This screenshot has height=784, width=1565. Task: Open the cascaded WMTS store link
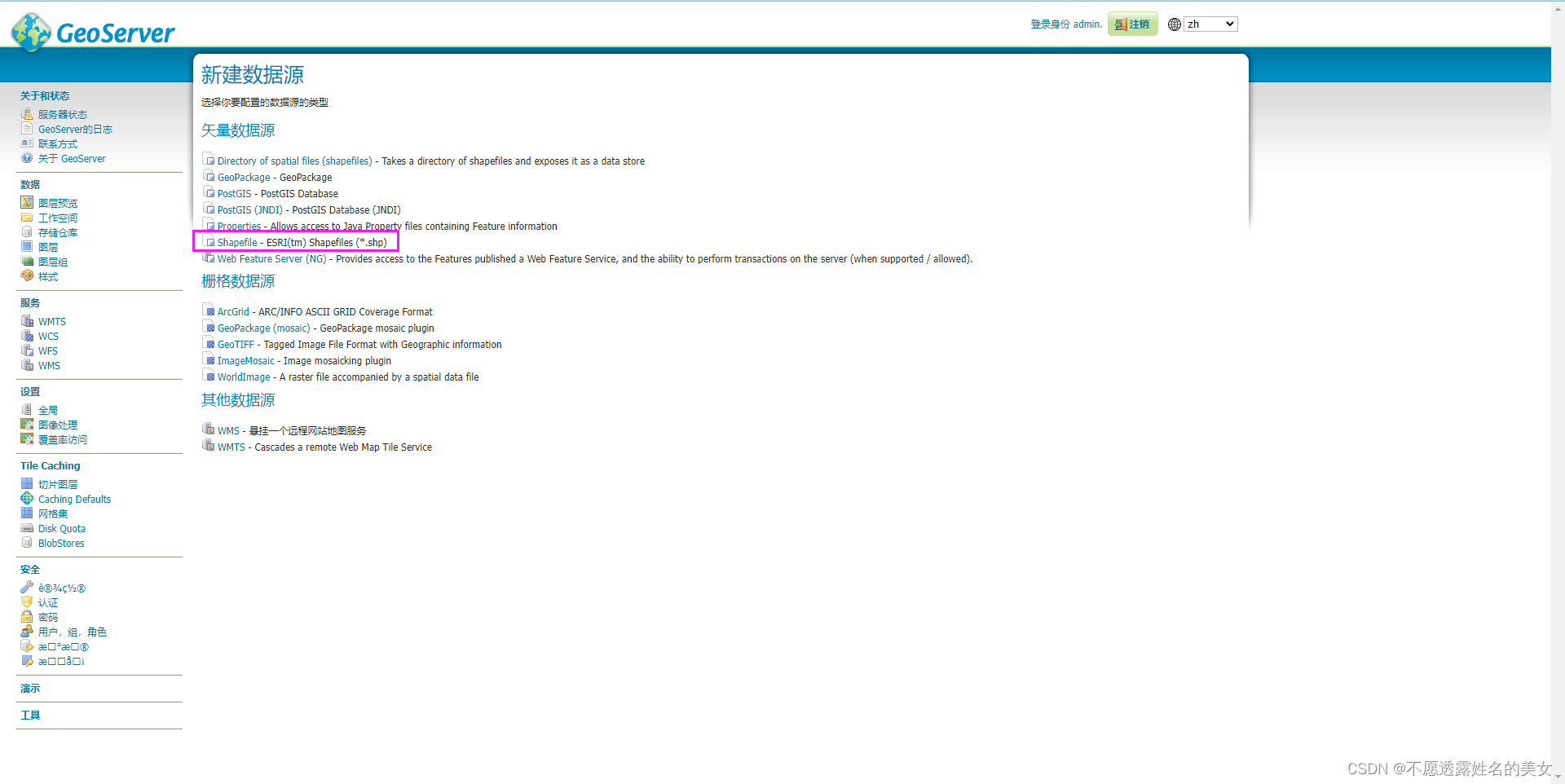coord(231,447)
